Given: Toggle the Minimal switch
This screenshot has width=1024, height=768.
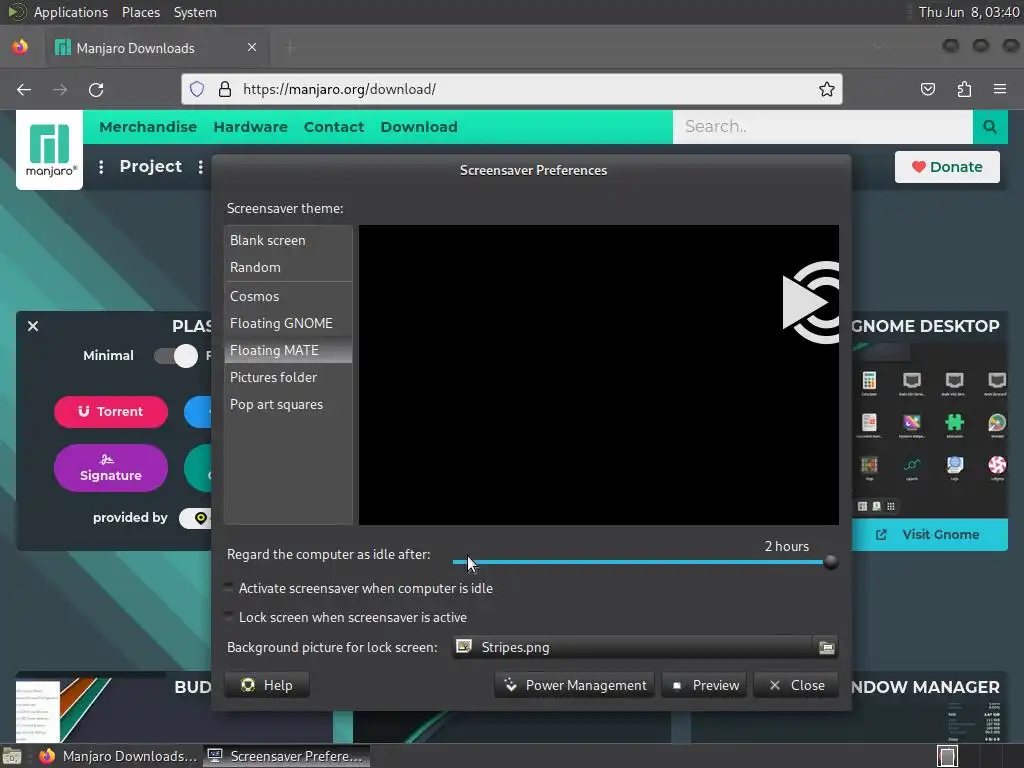Looking at the screenshot, I should [176, 356].
